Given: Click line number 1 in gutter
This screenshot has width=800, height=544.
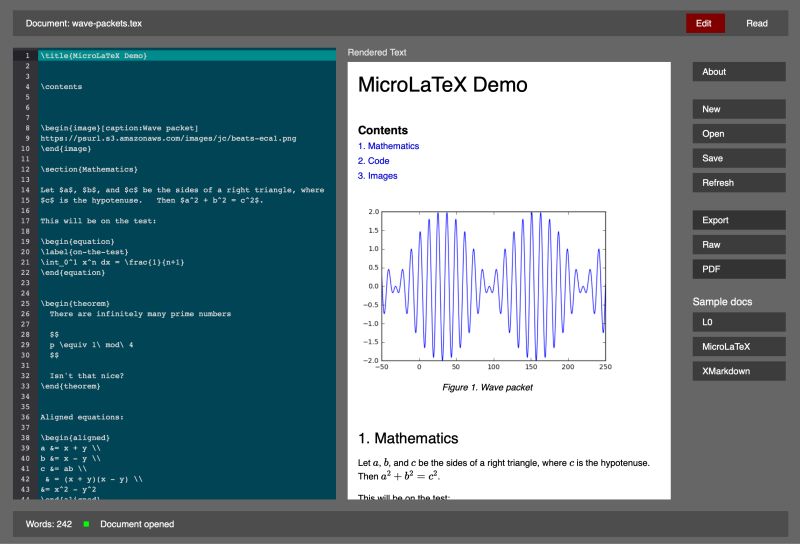Looking at the screenshot, I should [26, 55].
